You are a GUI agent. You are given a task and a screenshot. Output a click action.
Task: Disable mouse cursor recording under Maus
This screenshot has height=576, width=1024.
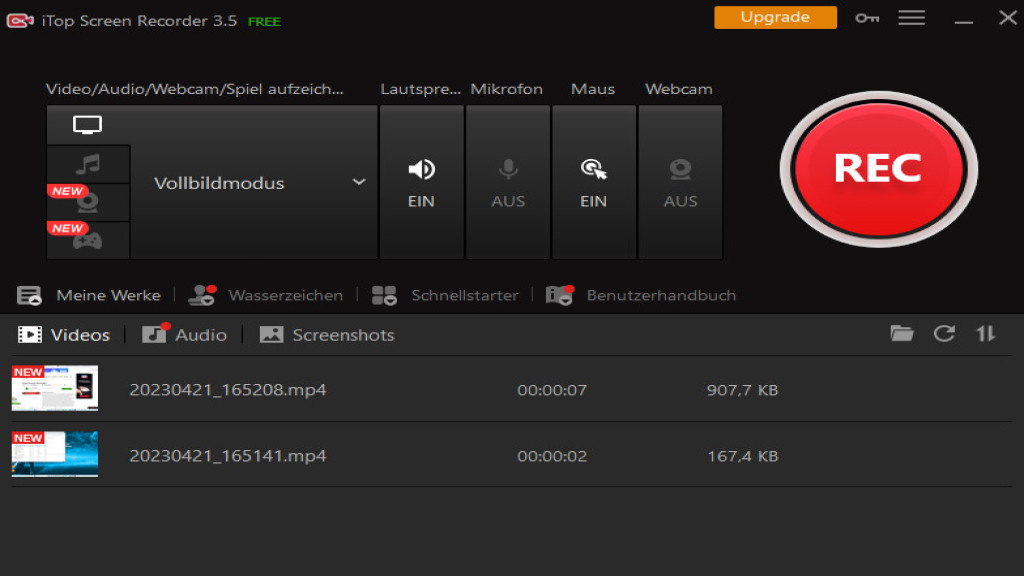tap(593, 182)
